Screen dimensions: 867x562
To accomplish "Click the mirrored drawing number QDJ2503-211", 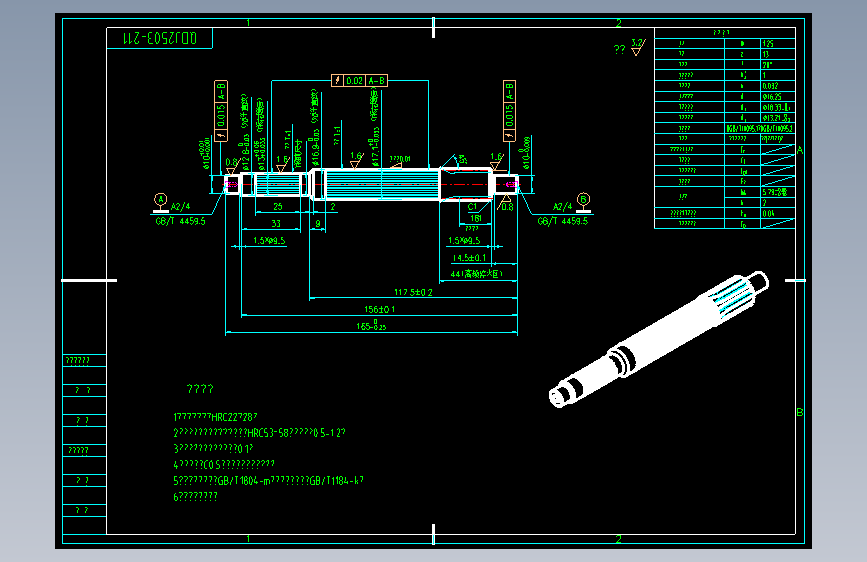I will (x=160, y=38).
